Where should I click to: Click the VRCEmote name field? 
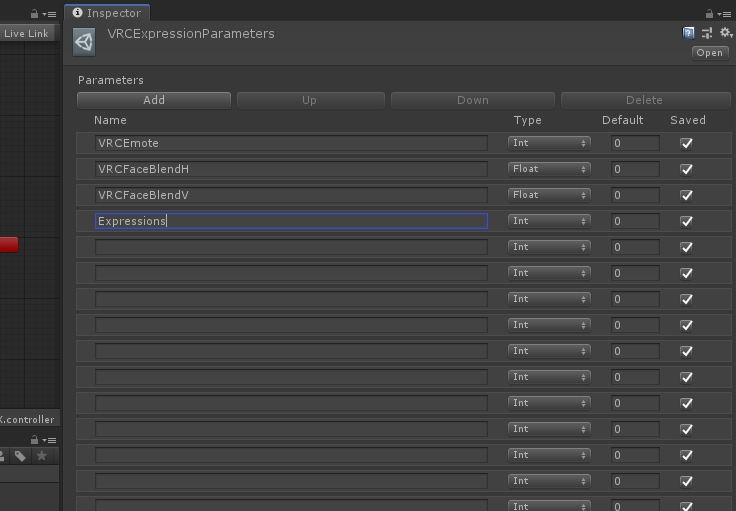pyautogui.click(x=291, y=143)
